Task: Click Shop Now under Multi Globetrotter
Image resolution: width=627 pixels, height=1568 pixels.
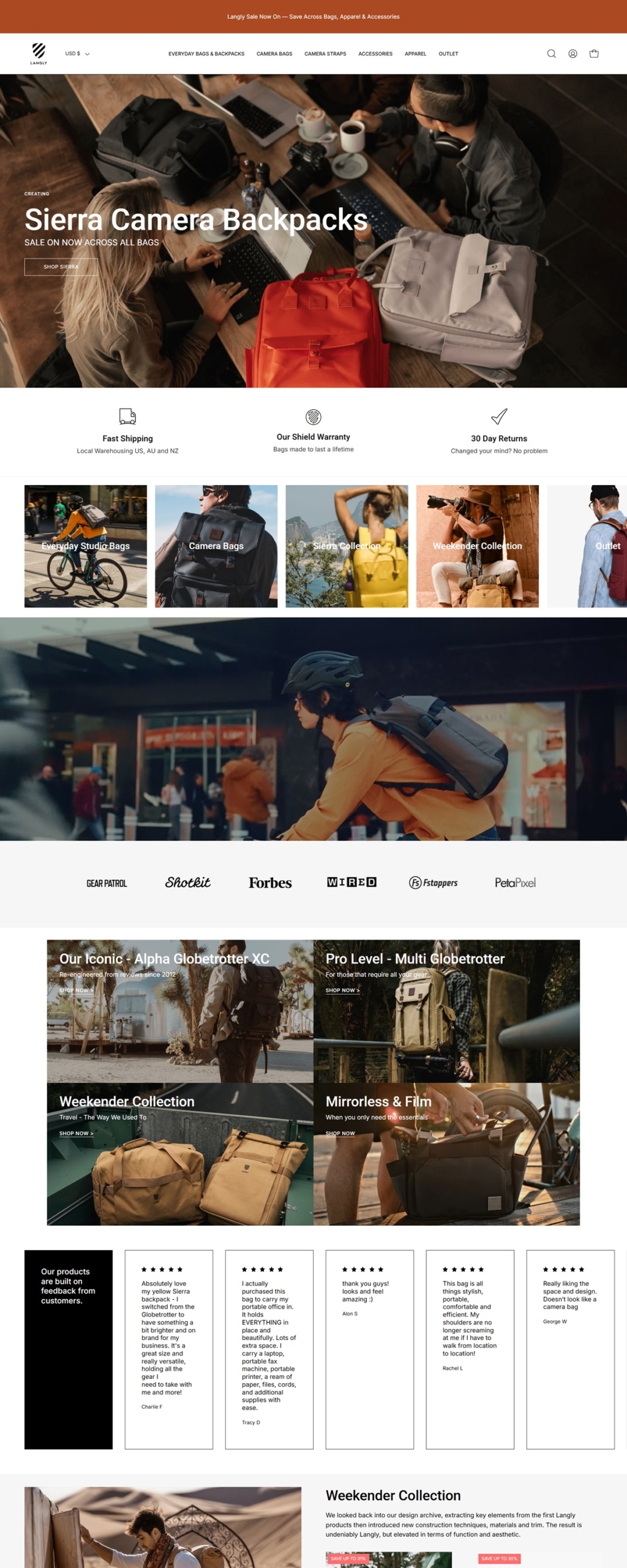Action: click(x=342, y=990)
